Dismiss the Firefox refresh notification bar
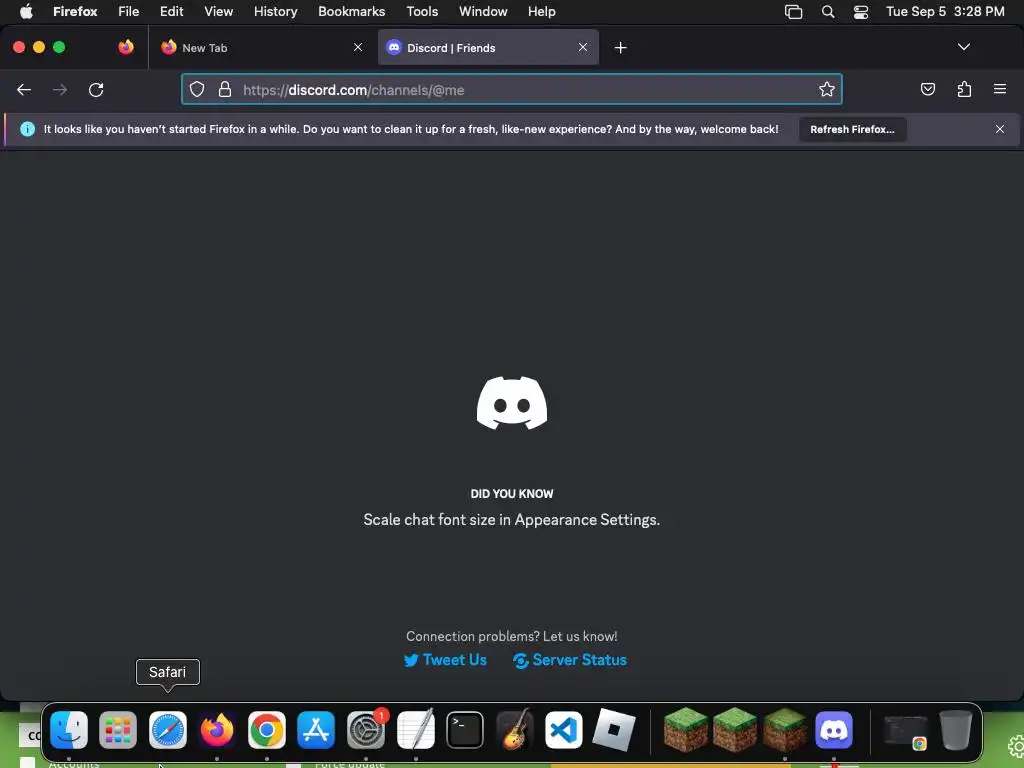The width and height of the screenshot is (1024, 768). pos(999,129)
